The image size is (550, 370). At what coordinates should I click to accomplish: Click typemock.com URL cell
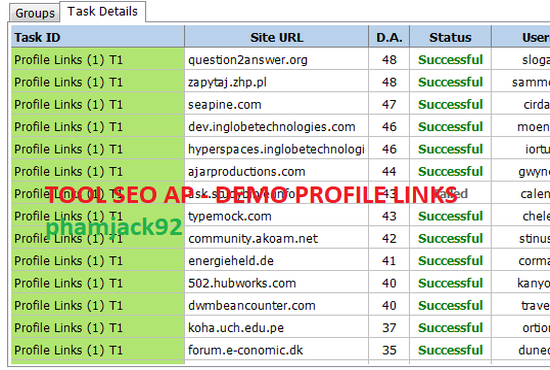[x=276, y=216]
